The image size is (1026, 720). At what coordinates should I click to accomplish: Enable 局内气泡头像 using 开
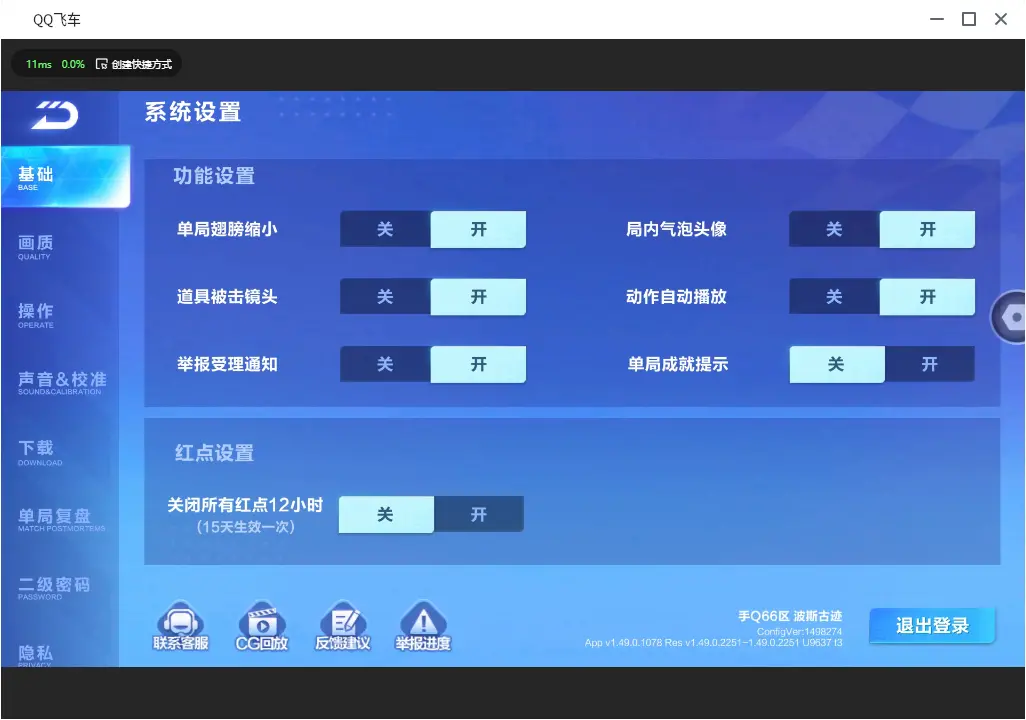(x=927, y=229)
